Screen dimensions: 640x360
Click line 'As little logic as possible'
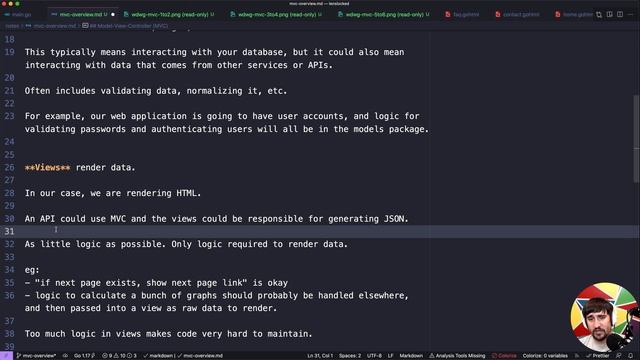pos(186,244)
